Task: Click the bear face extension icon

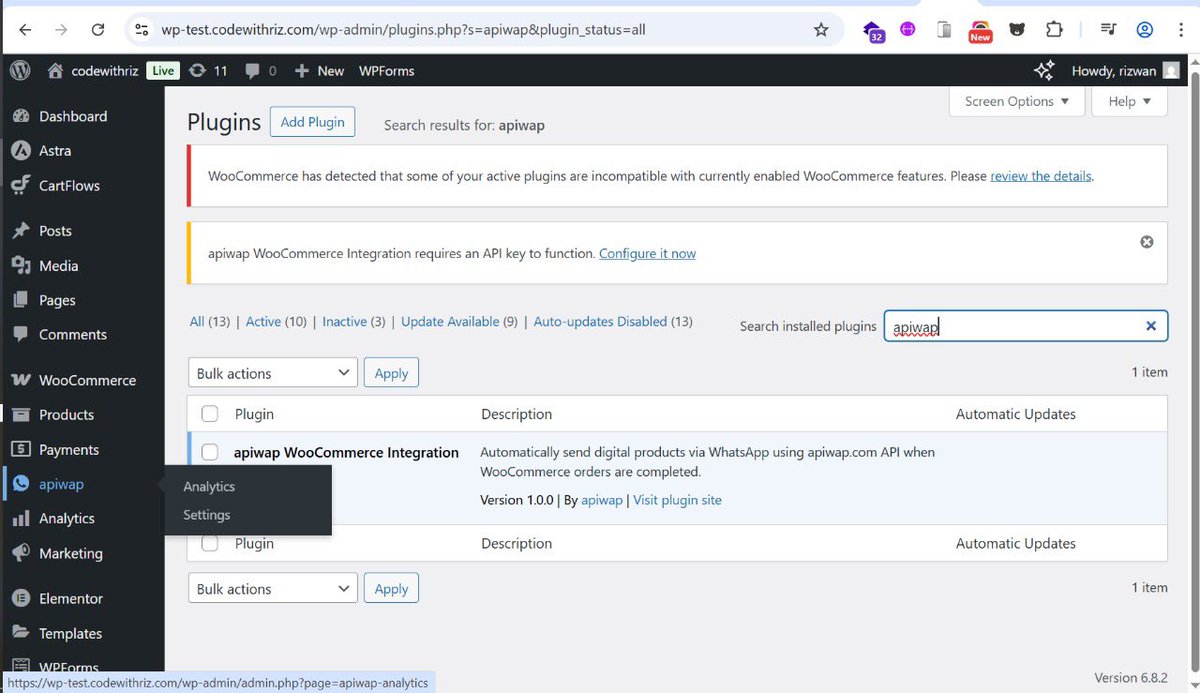Action: tap(1017, 30)
